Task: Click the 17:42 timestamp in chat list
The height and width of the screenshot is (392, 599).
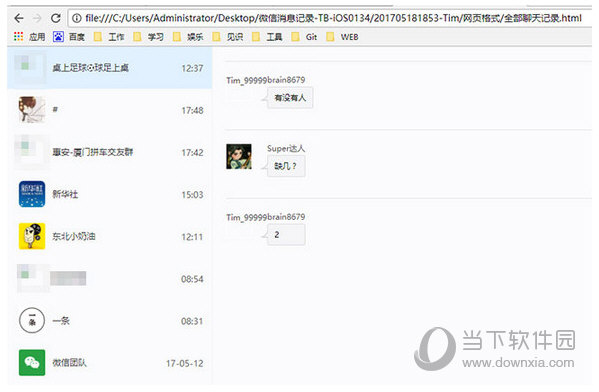Action: point(192,152)
